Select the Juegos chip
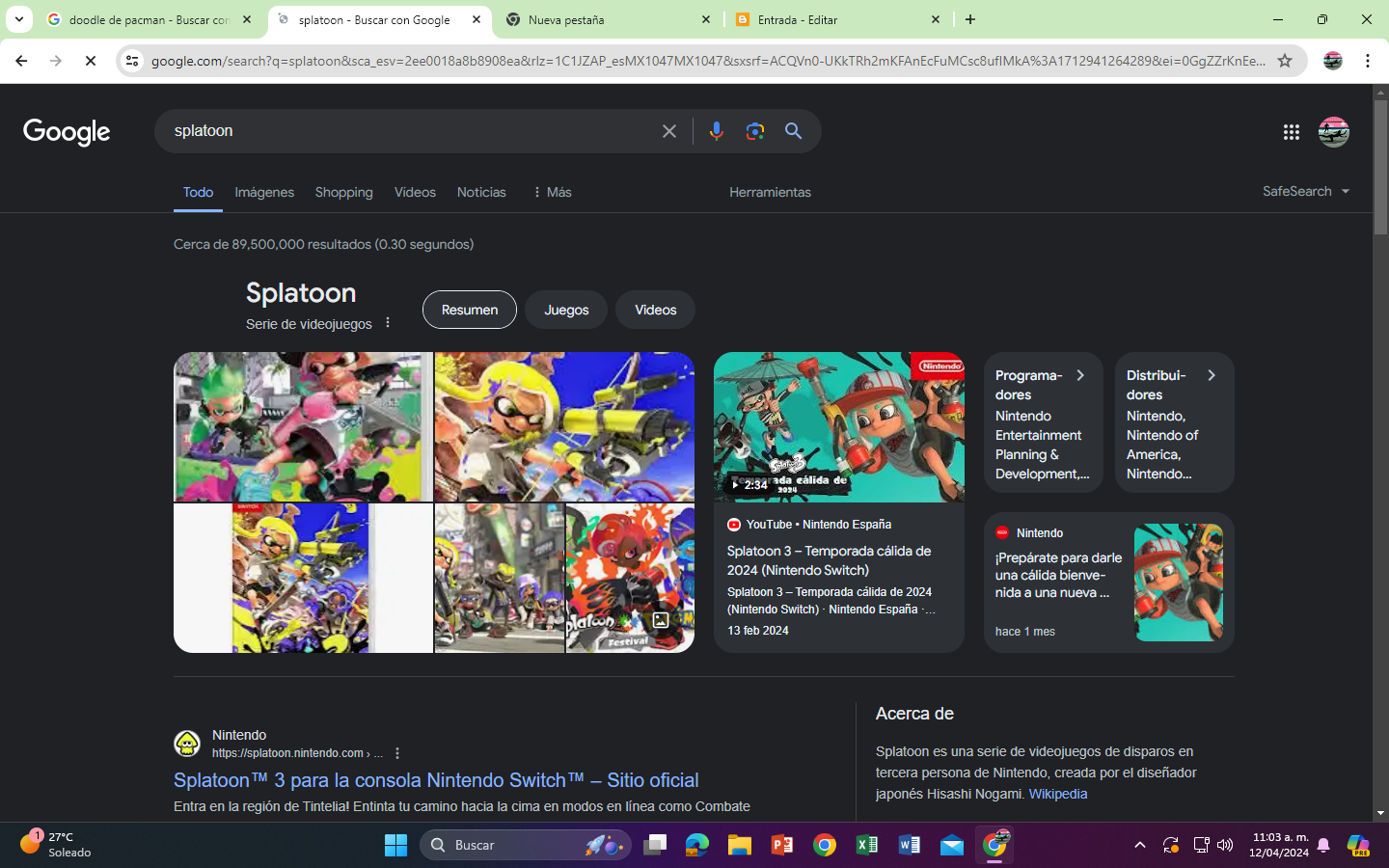 566,310
